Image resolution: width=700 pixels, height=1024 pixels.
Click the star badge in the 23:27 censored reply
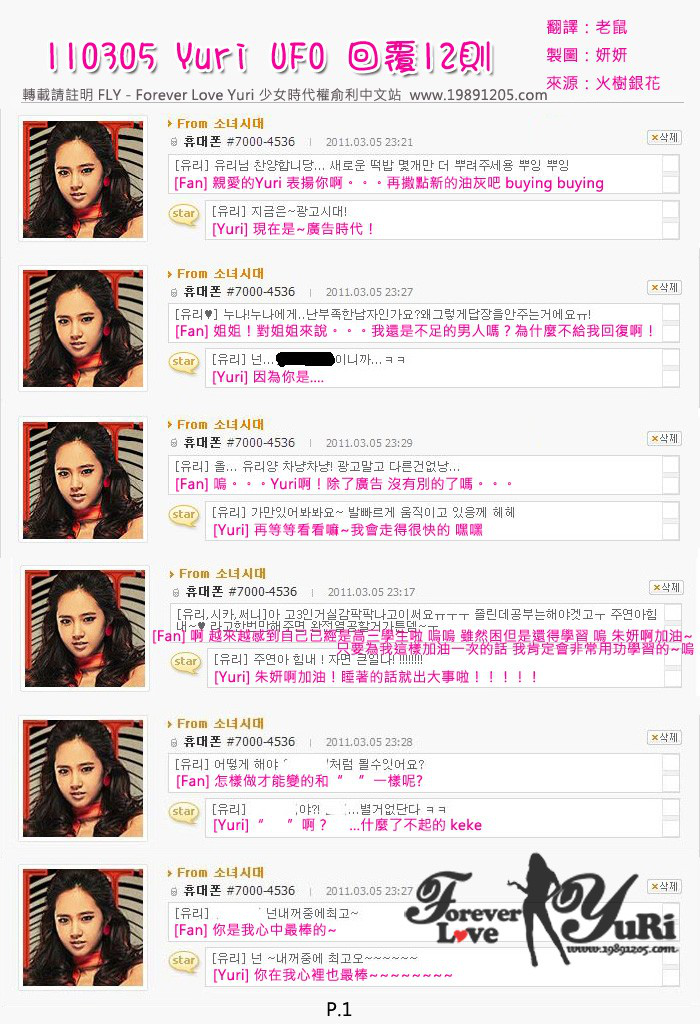tap(184, 362)
